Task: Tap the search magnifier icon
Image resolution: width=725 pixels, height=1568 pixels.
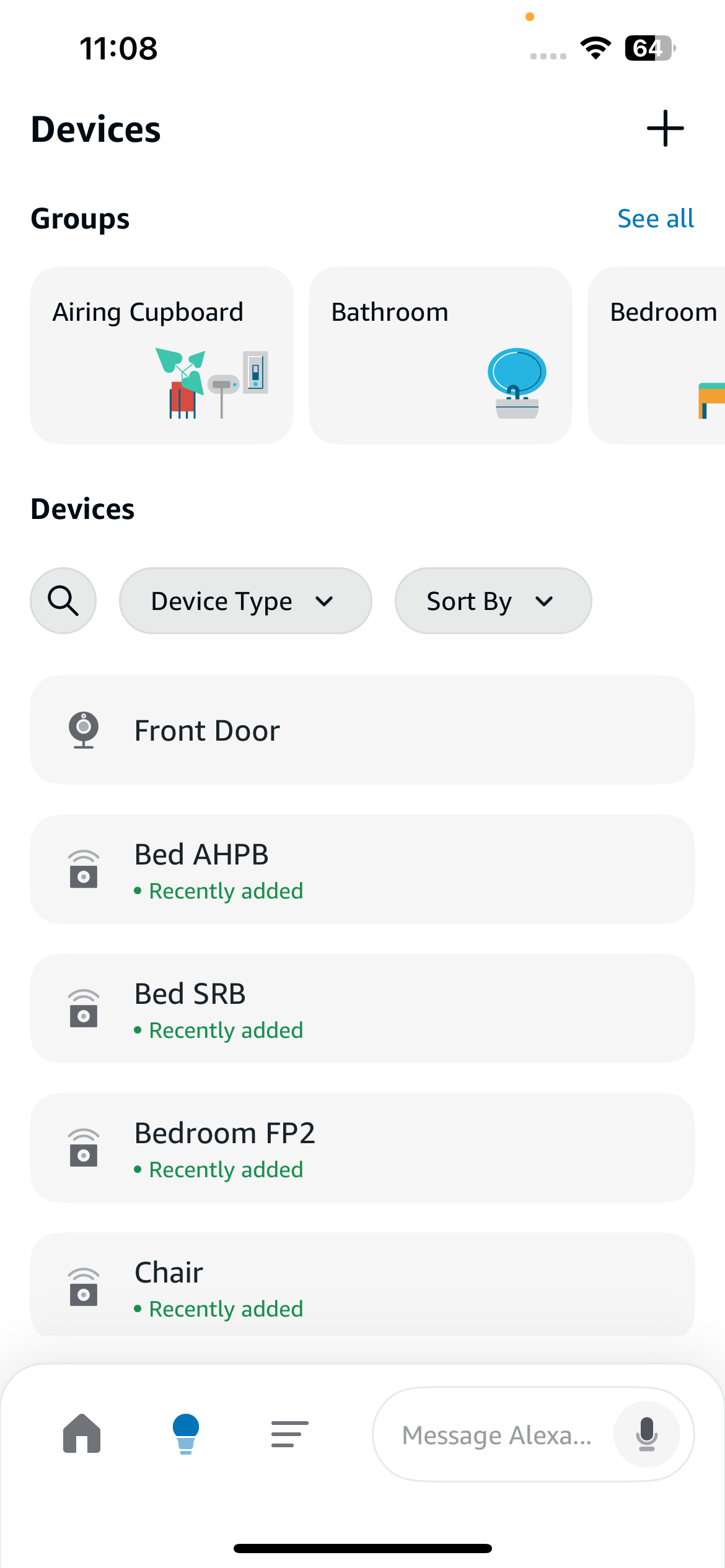Action: pyautogui.click(x=63, y=601)
